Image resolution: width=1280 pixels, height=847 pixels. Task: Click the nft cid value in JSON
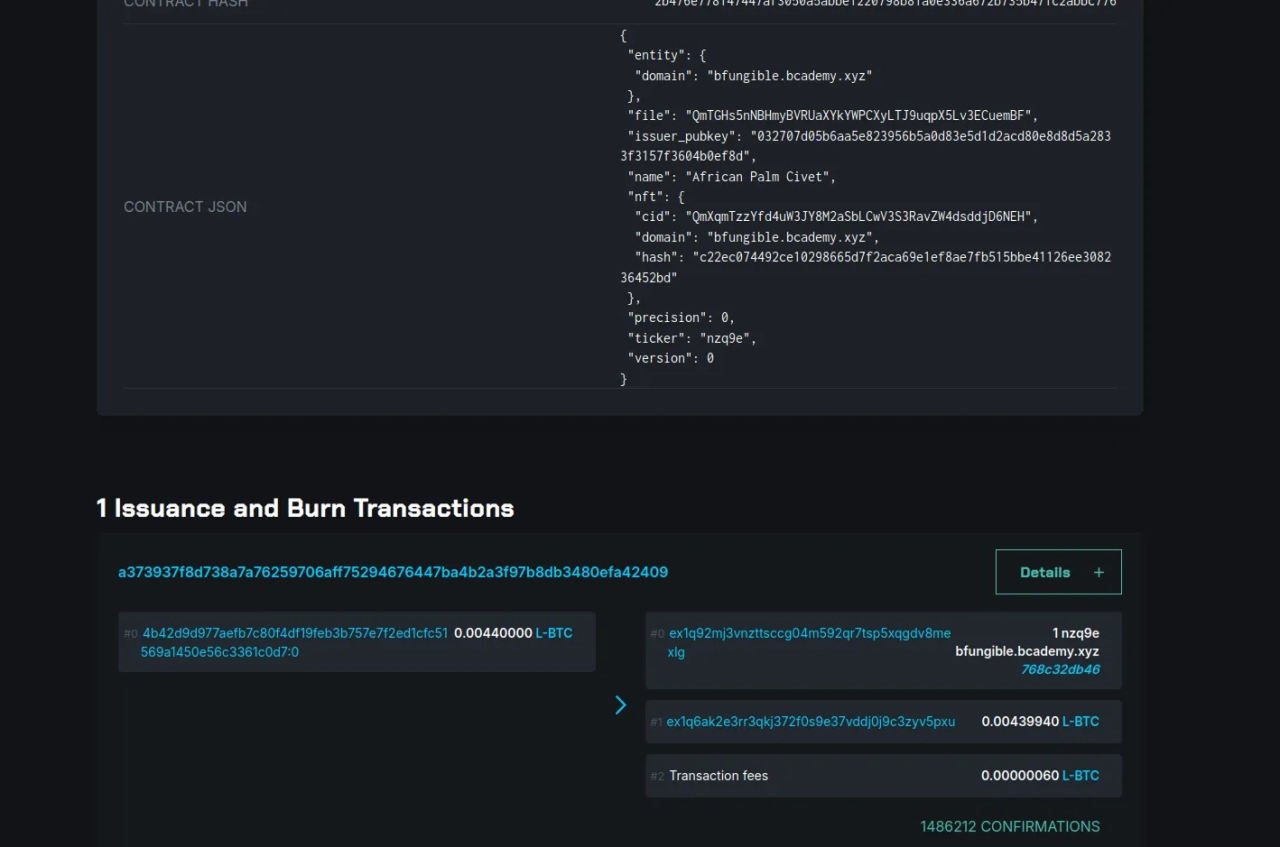pyautogui.click(x=861, y=217)
